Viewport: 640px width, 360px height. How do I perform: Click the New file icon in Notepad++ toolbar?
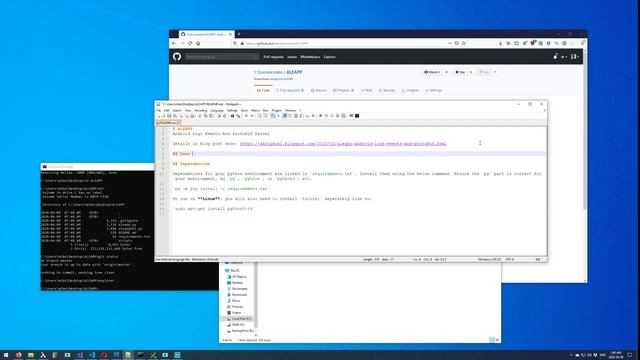158,116
